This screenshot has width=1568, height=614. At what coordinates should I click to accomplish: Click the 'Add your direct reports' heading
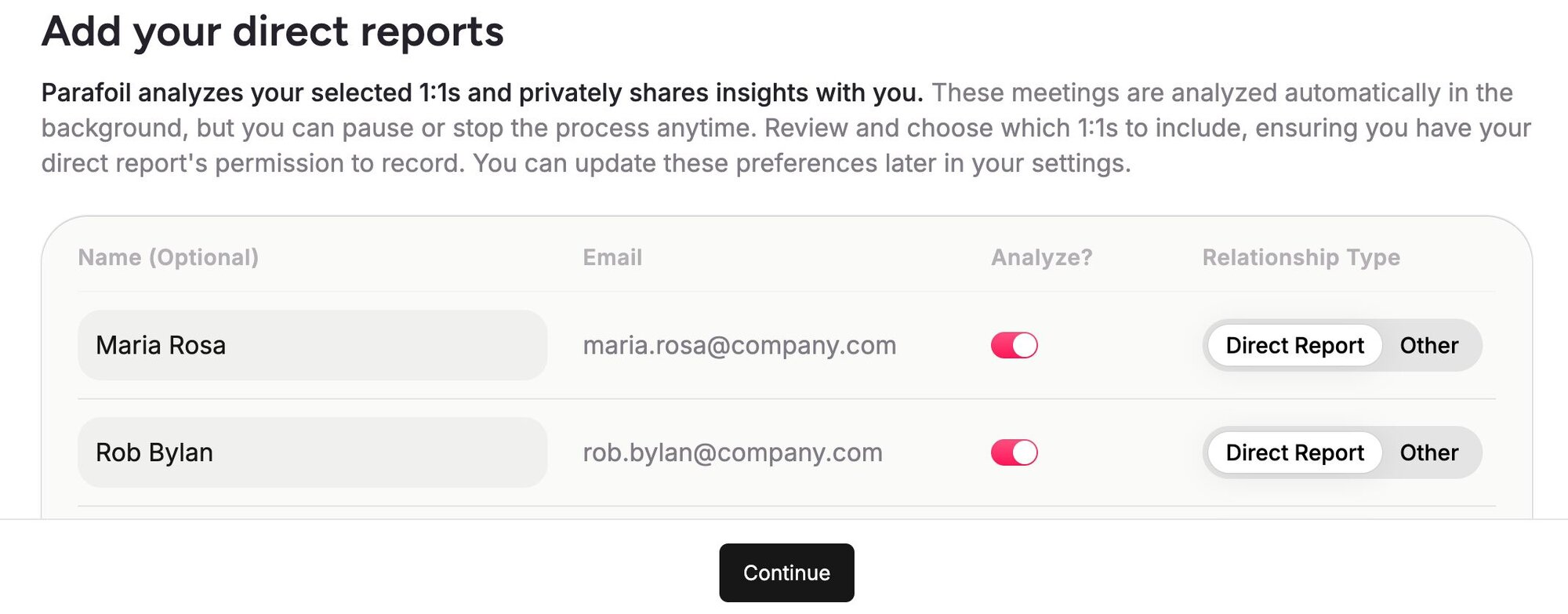pos(273,32)
